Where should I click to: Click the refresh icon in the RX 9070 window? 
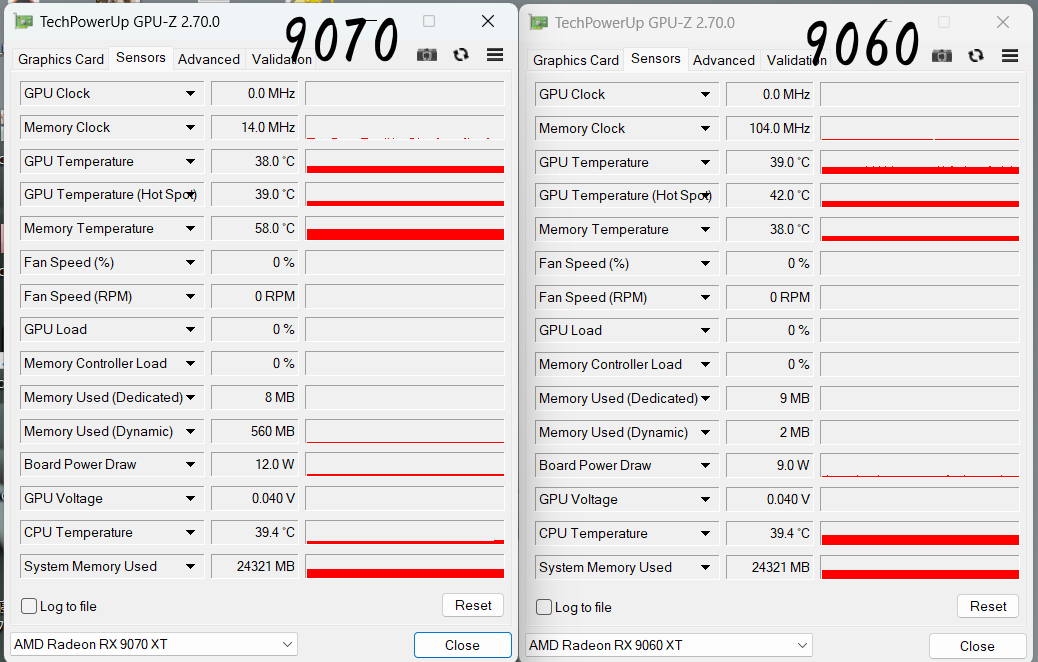click(x=461, y=54)
